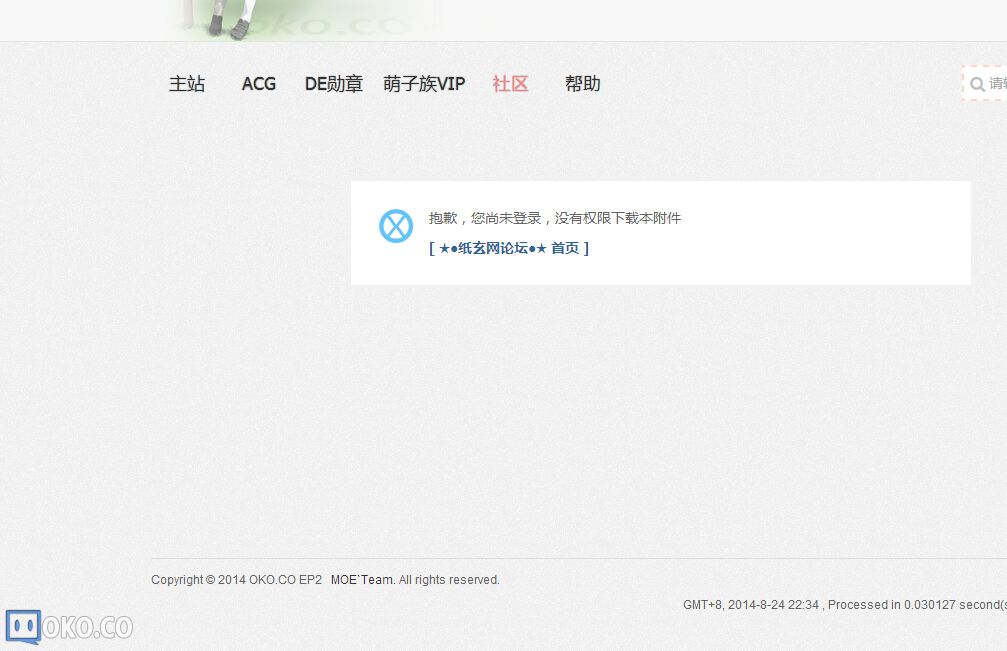Click the anime character banner image
The height and width of the screenshot is (651, 1007).
(x=230, y=20)
